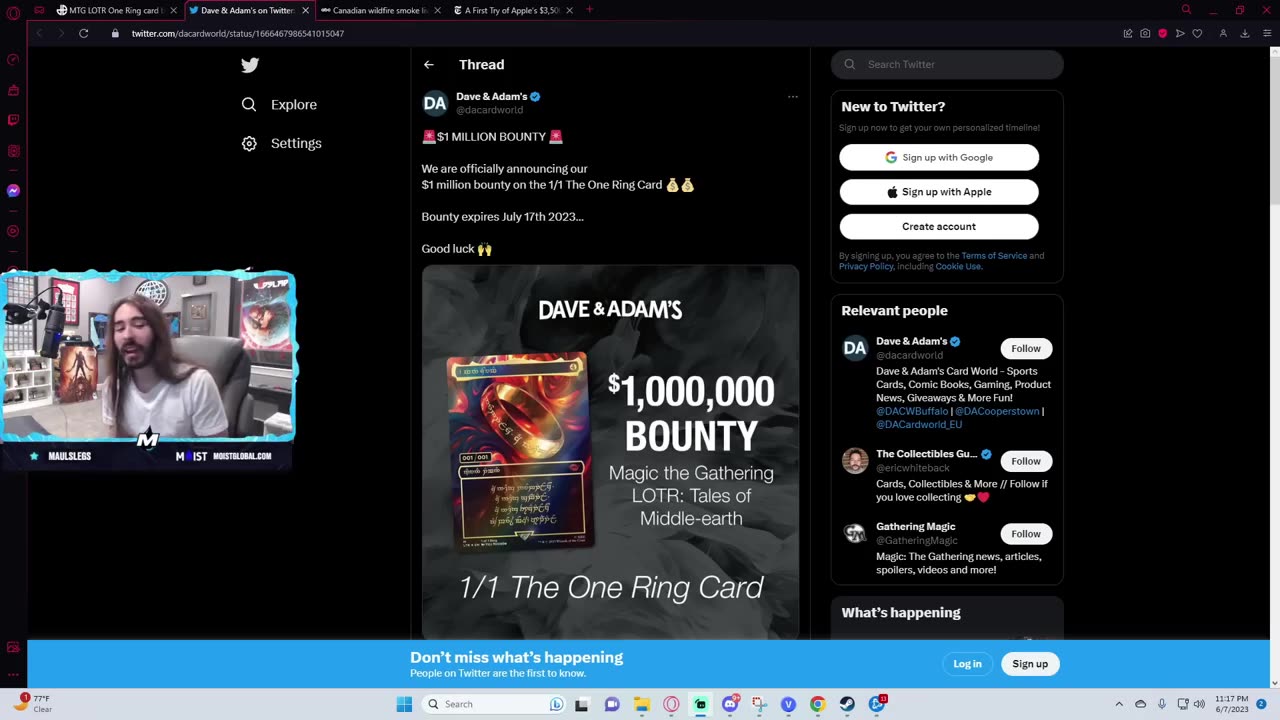Click the Twitch icon in Opera sidebar

13,120
